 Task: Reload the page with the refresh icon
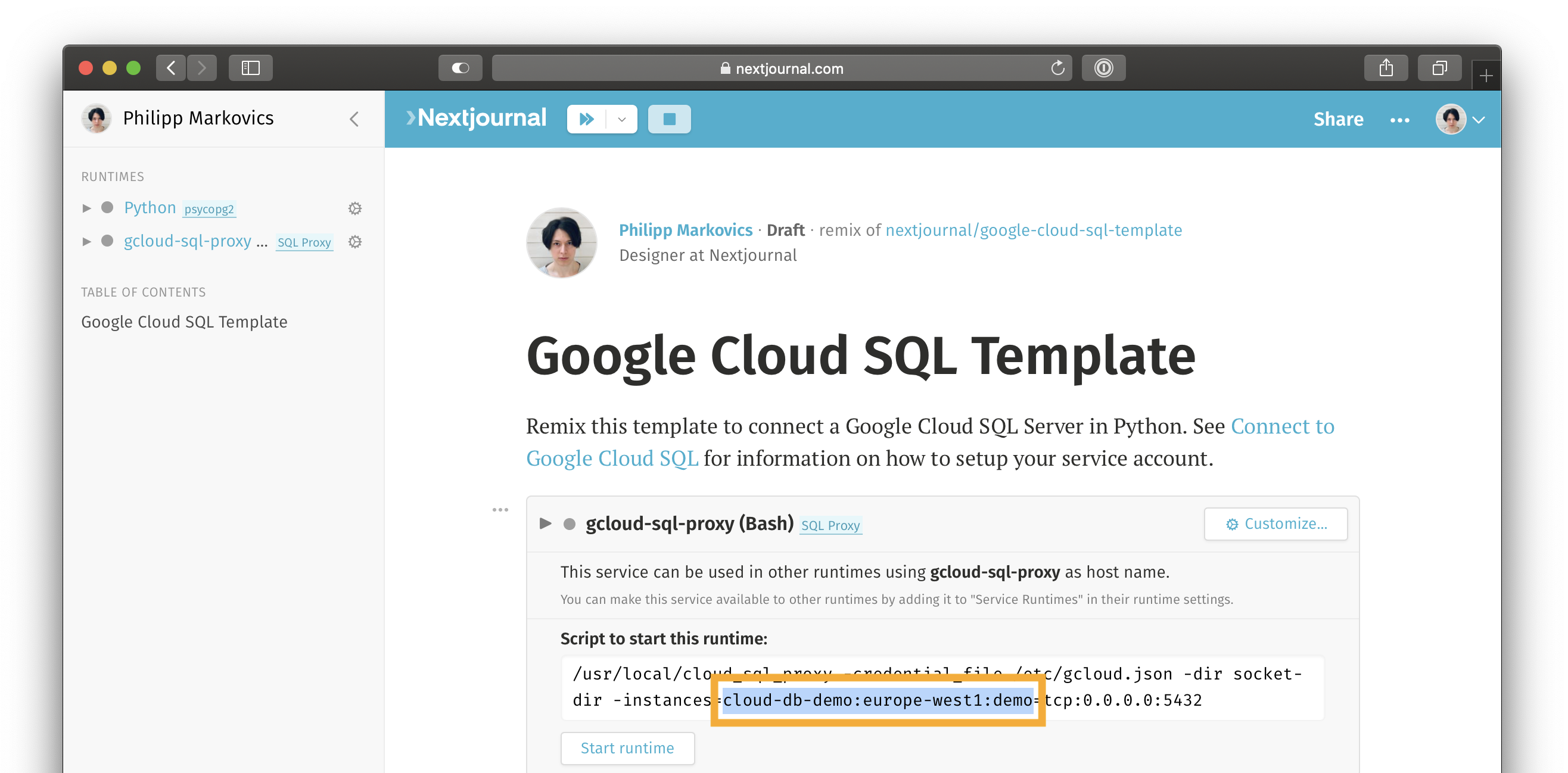1058,67
